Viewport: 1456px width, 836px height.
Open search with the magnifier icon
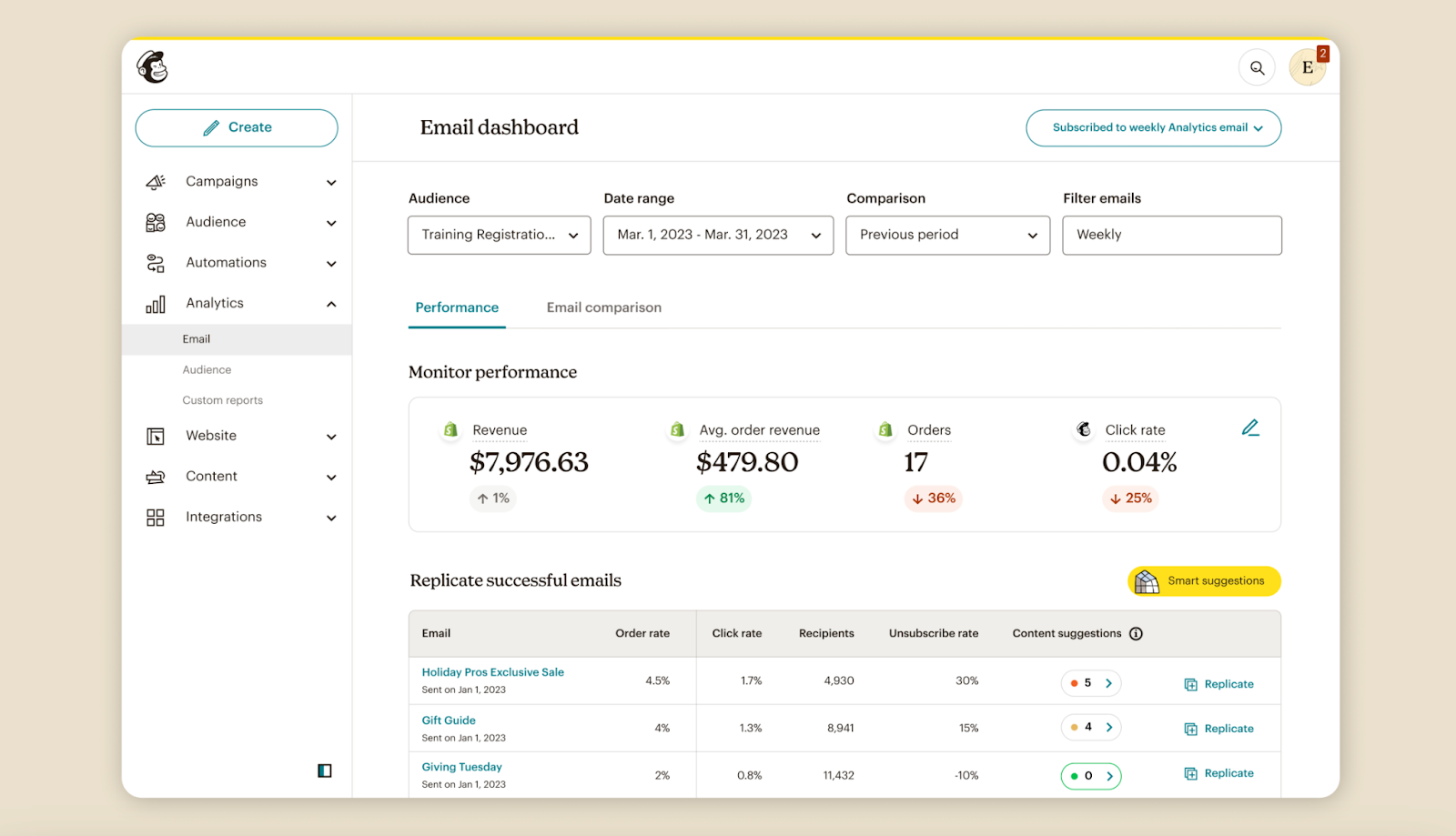[1257, 67]
